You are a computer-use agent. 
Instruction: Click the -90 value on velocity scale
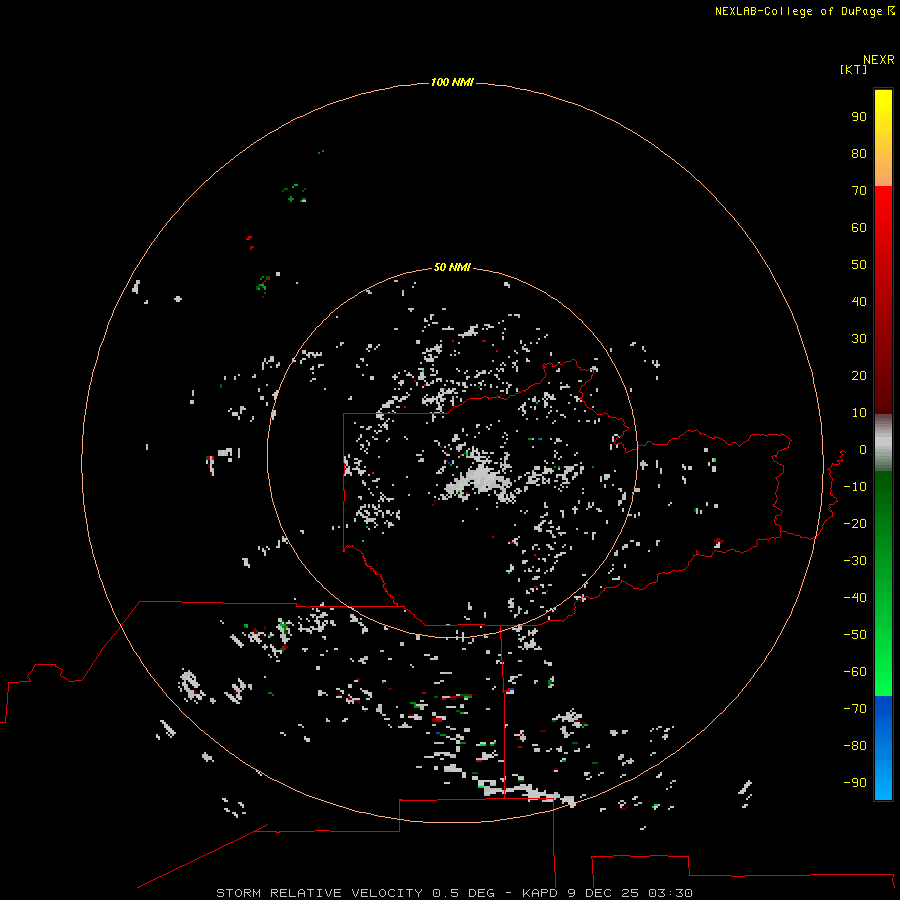pyautogui.click(x=855, y=783)
